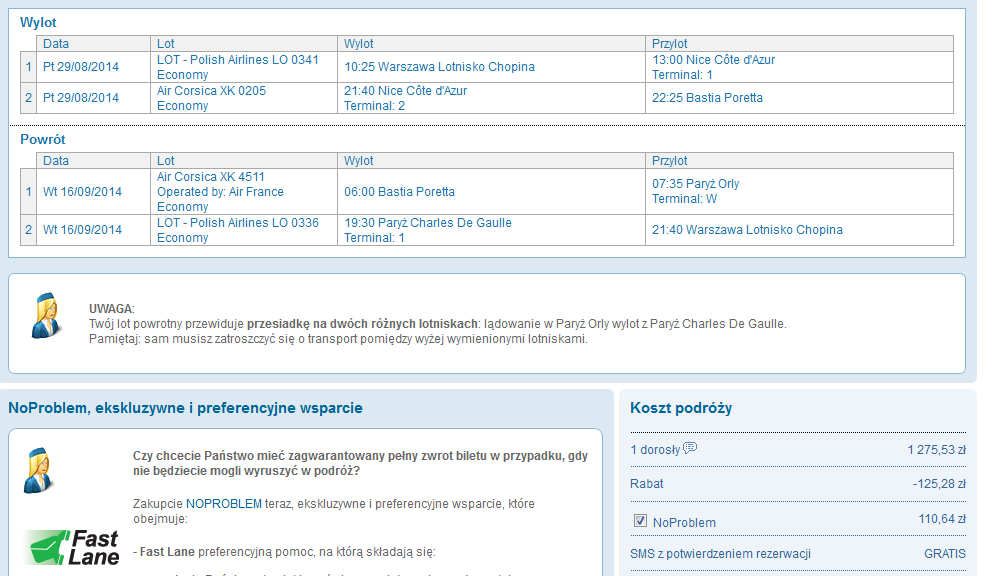Click 10:25 Warszawa Lotnisko Chopina departure
The width and height of the screenshot is (992, 576).
(439, 66)
